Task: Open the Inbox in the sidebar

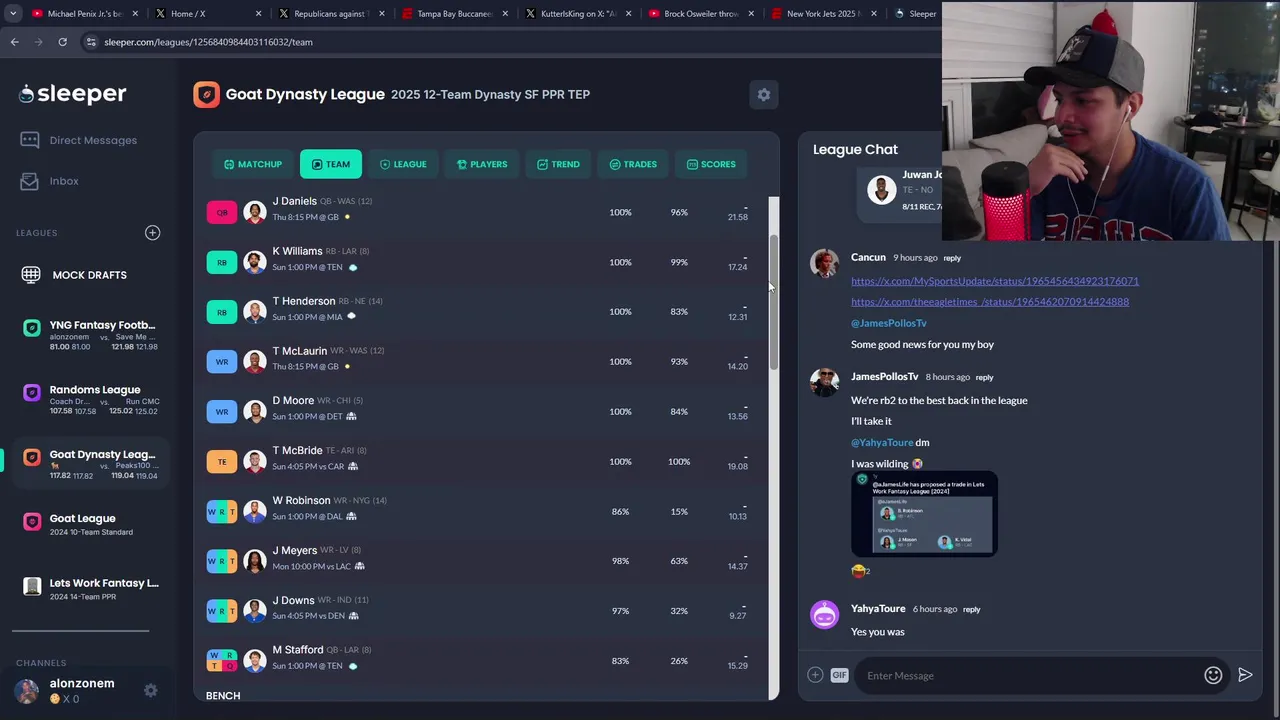Action: 50,181
